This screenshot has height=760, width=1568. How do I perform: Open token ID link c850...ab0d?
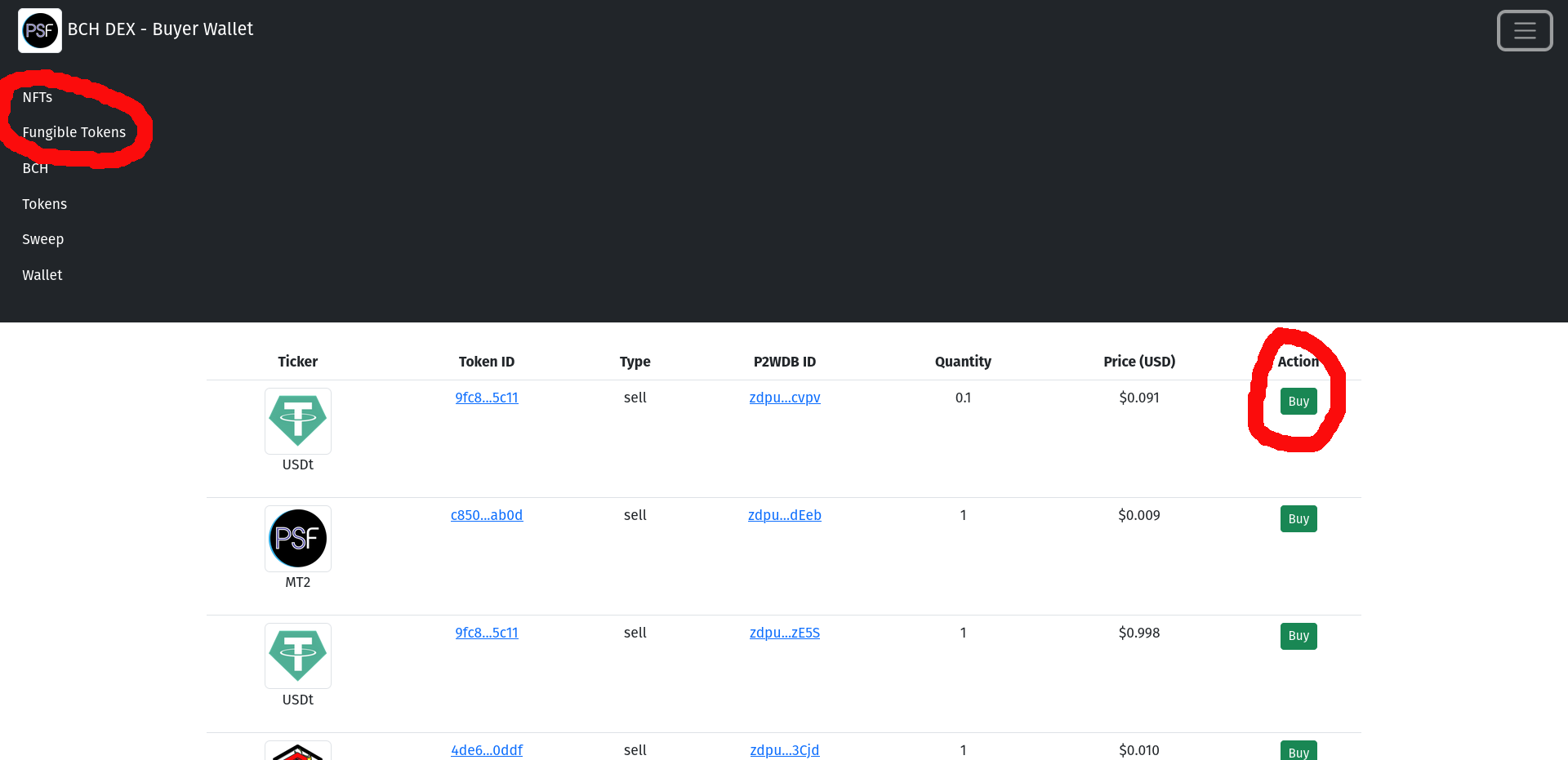pos(487,515)
